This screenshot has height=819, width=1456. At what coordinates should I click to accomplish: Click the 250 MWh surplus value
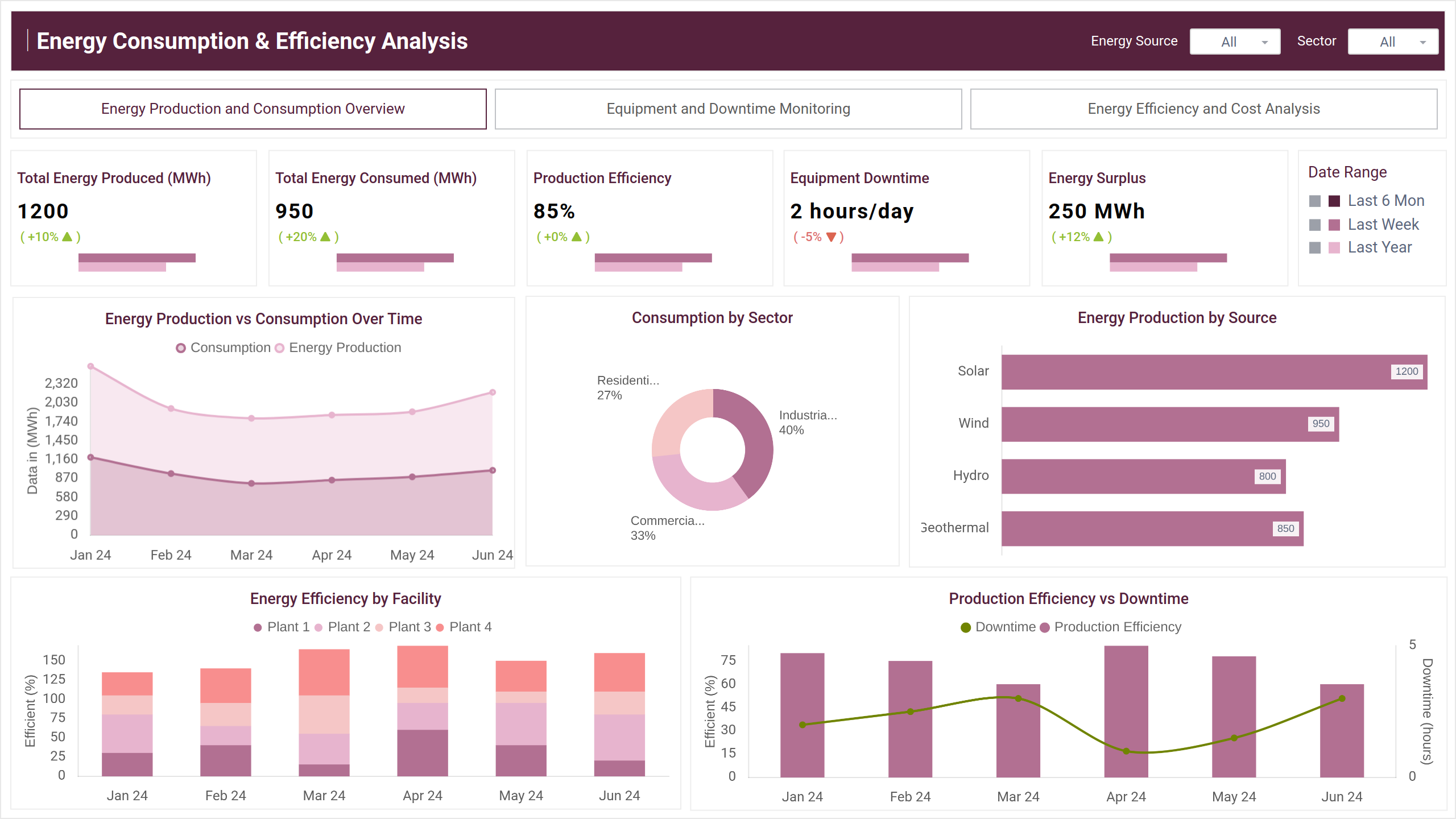coord(1097,212)
